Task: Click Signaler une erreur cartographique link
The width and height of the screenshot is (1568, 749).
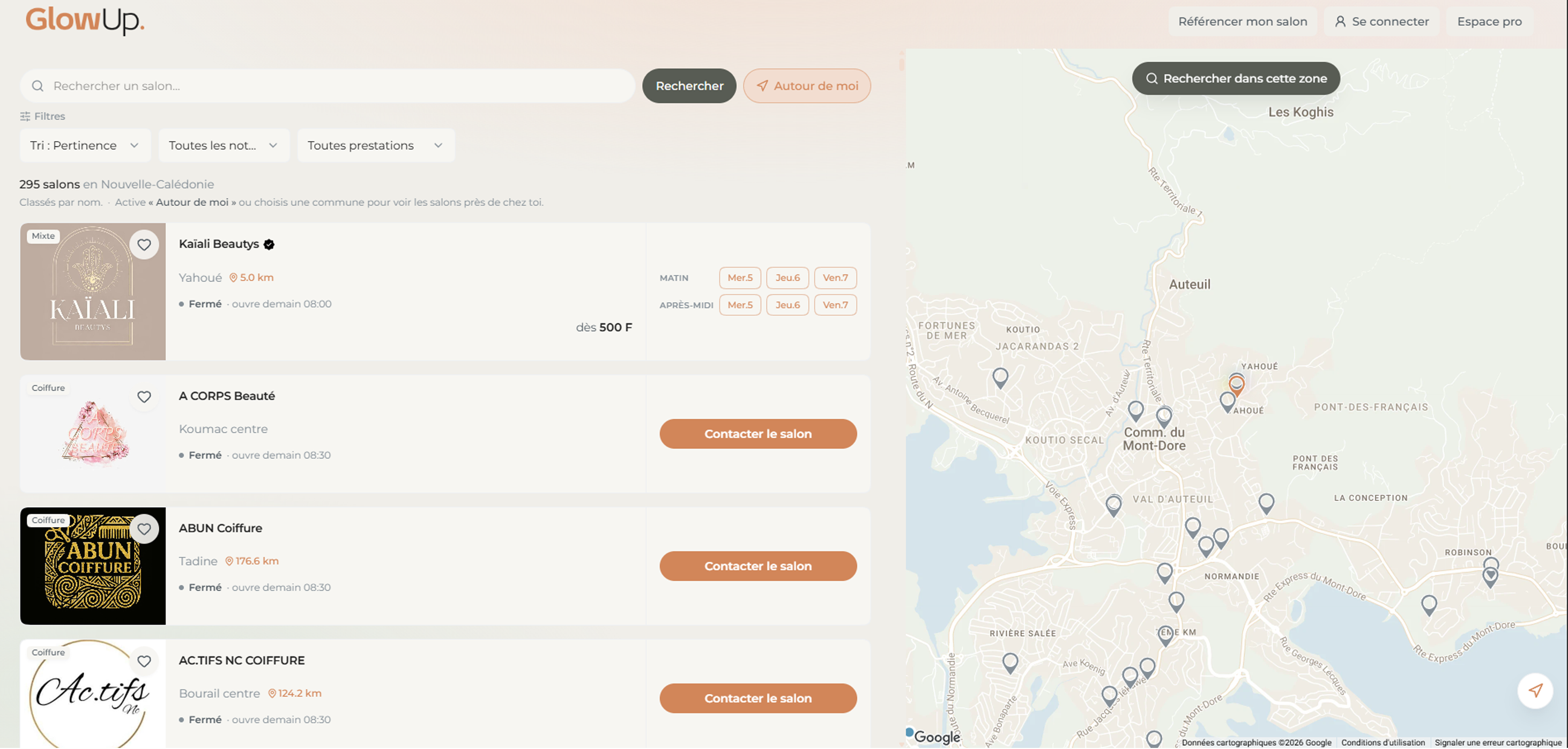Action: pos(1497,743)
